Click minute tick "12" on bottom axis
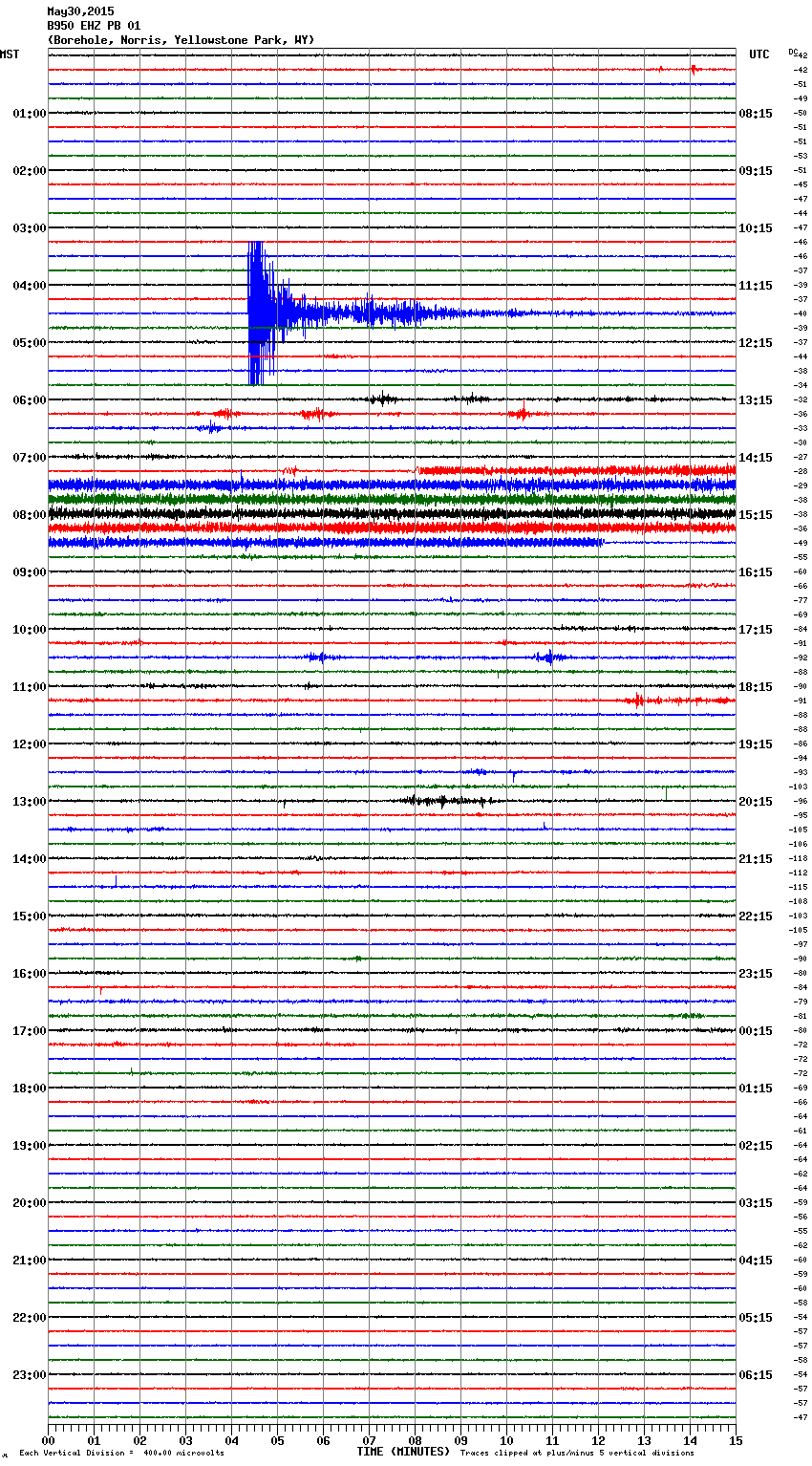The height and width of the screenshot is (1466, 812). 598,1440
